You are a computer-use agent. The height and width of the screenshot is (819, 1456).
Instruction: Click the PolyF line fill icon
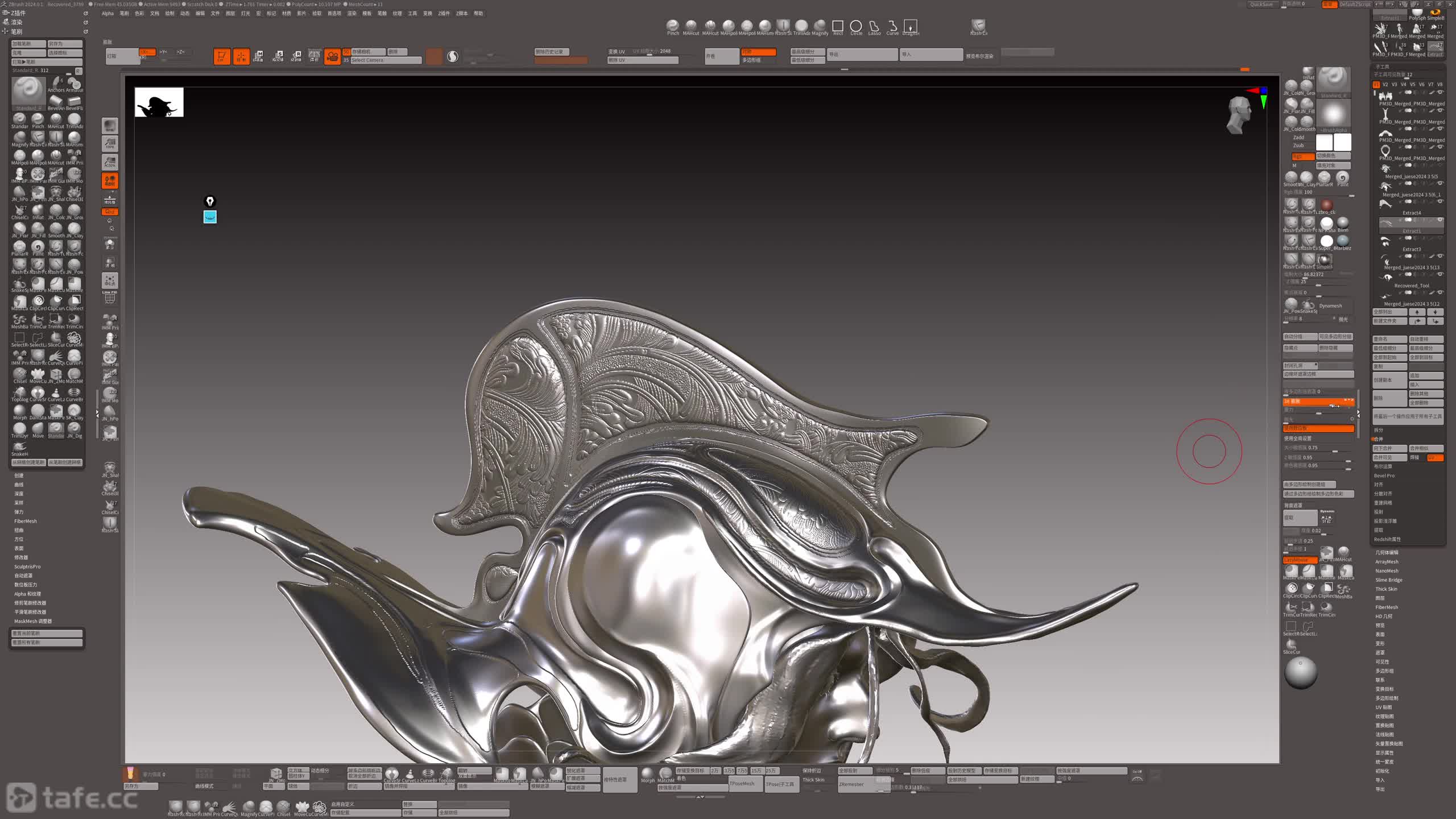pyautogui.click(x=110, y=298)
